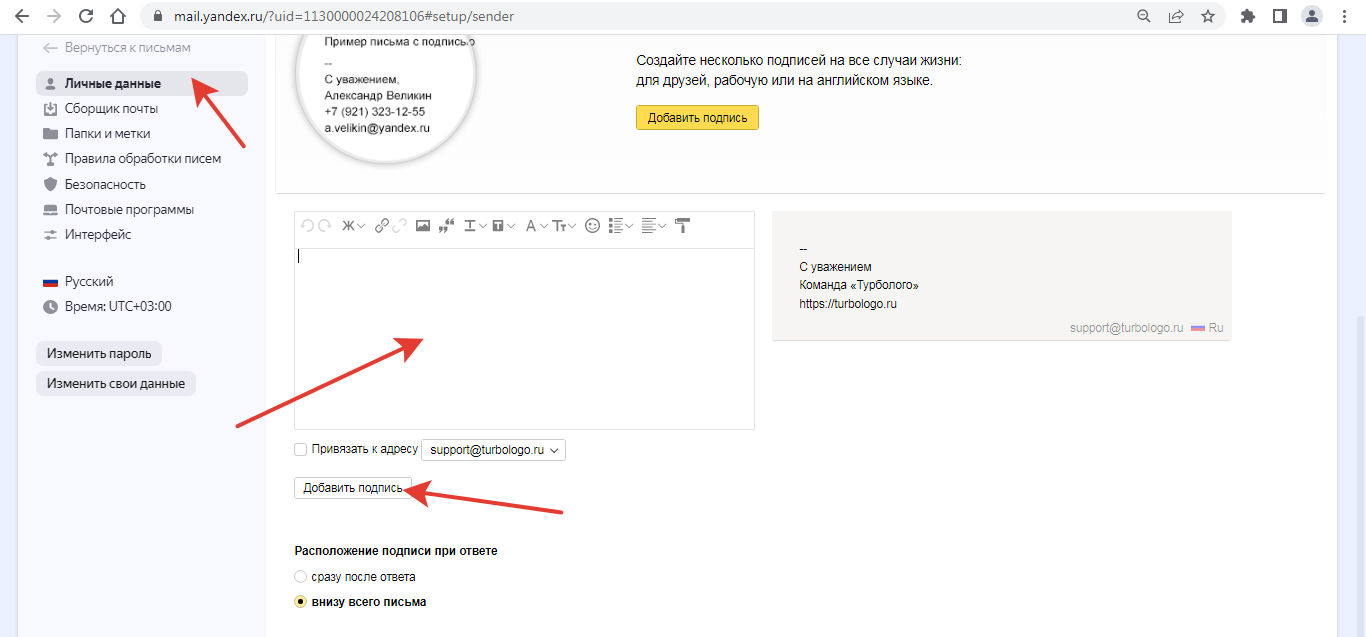Screen dimensions: 1366x637
Task: Enable the 'Привязать к адресу' checkbox
Action: pos(301,450)
